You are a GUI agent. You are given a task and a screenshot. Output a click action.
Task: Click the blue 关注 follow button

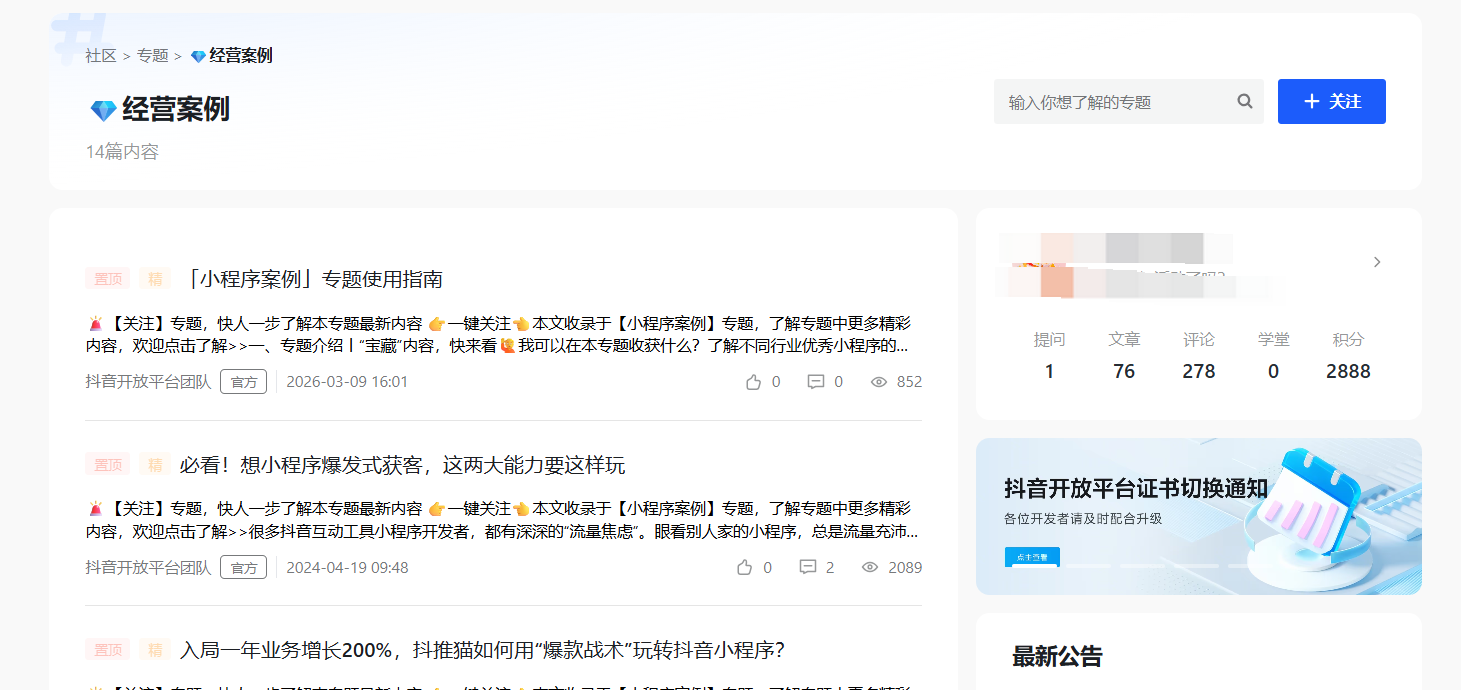click(1331, 101)
